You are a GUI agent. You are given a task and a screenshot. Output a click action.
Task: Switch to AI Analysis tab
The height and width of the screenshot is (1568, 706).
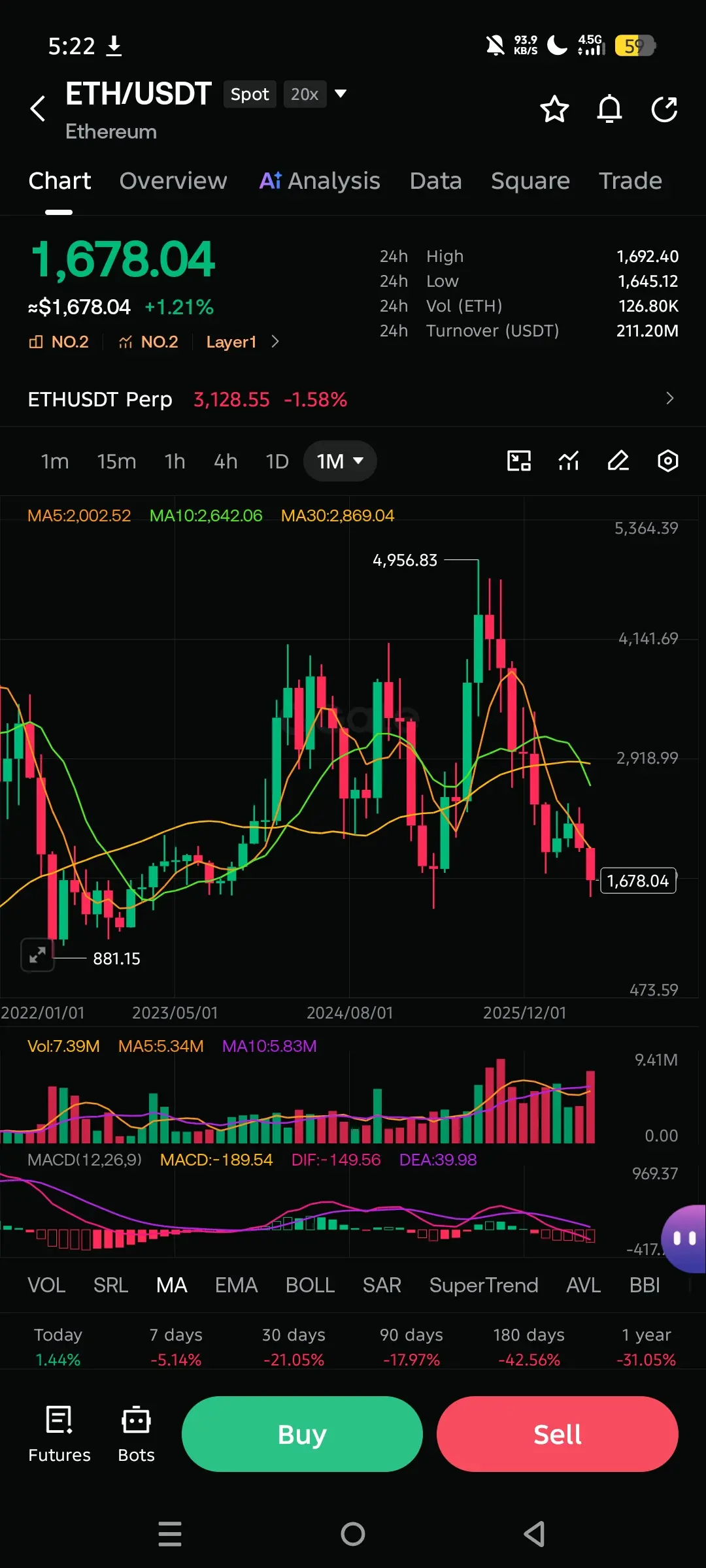[x=320, y=181]
